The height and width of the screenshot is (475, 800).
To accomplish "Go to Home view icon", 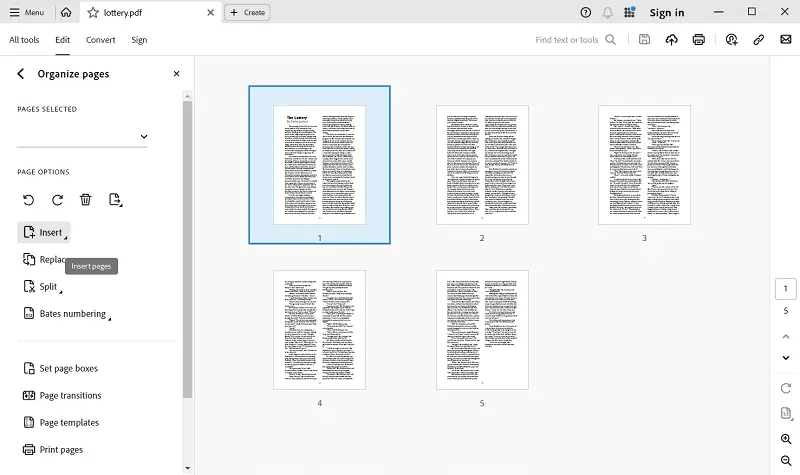I will coord(66,12).
